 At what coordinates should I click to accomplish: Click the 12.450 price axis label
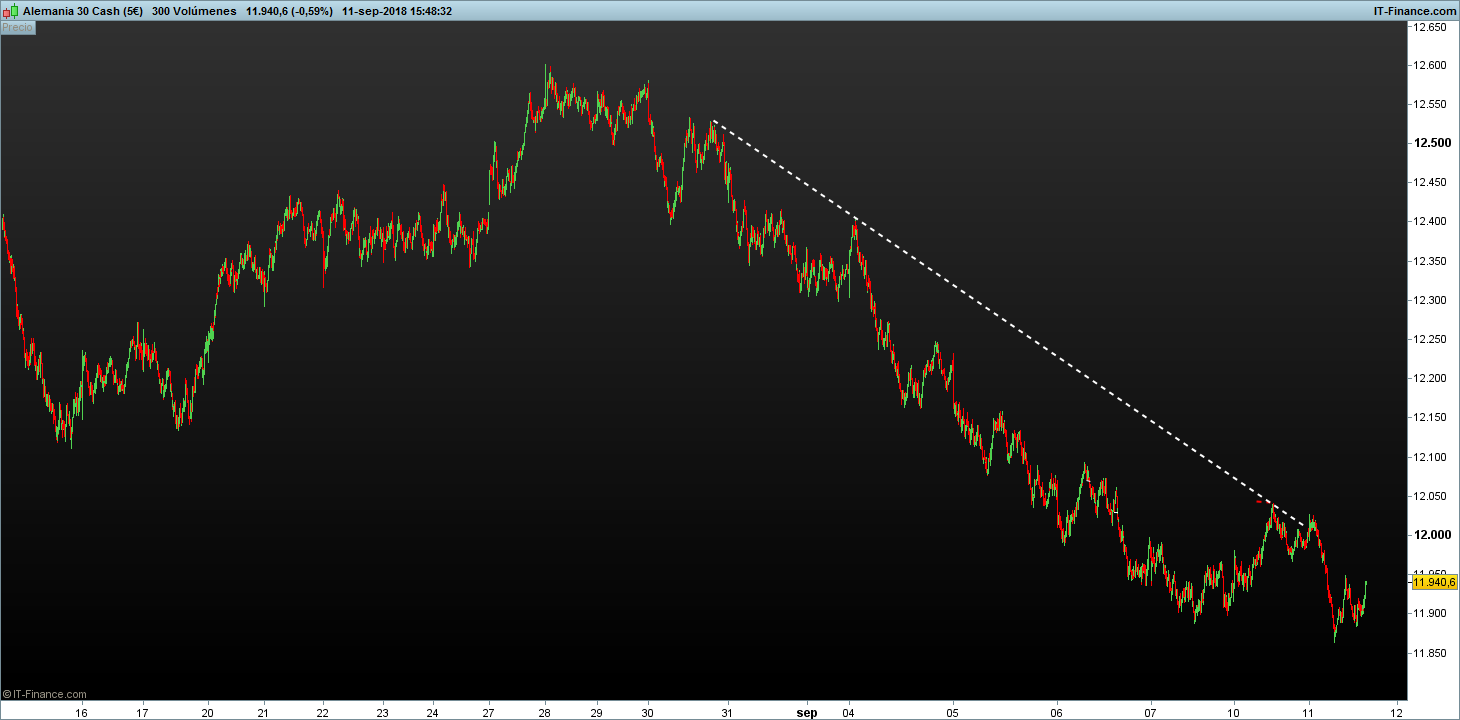(1429, 183)
